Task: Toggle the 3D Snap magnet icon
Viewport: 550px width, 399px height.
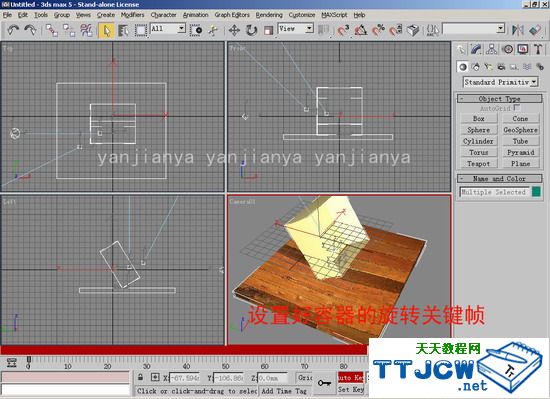Action: click(x=343, y=30)
